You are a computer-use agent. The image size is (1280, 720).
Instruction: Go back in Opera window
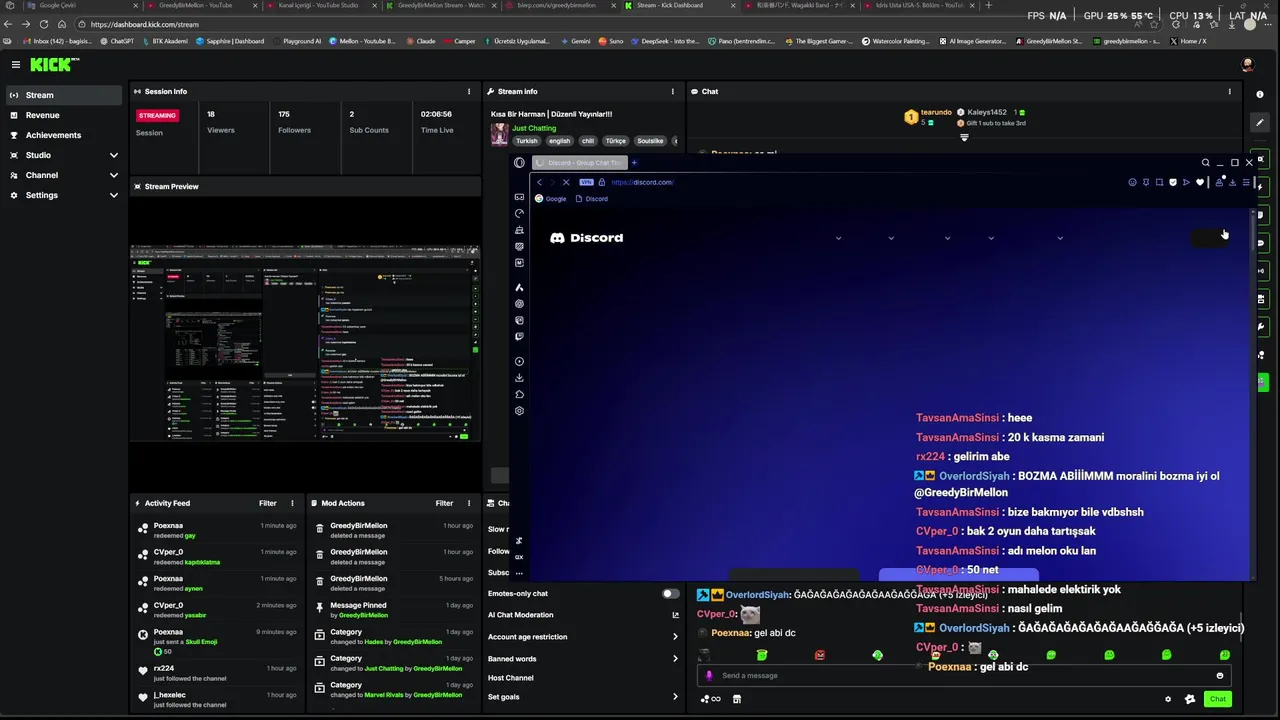(x=539, y=182)
